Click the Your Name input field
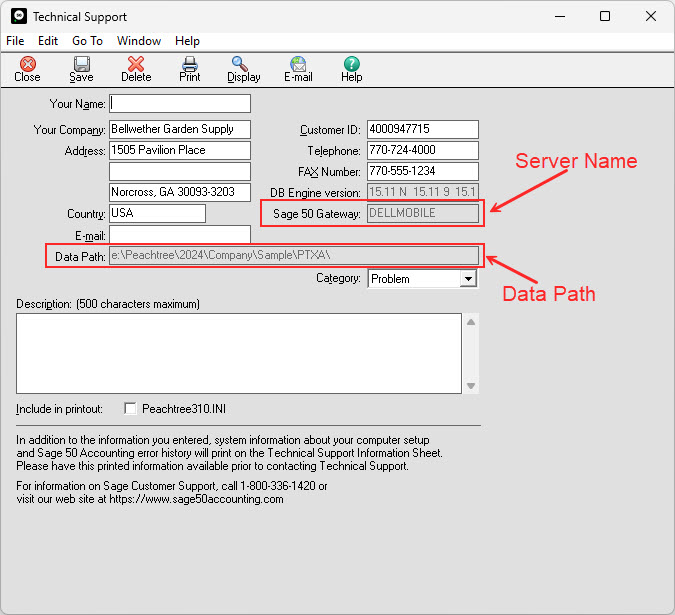 pyautogui.click(x=179, y=103)
